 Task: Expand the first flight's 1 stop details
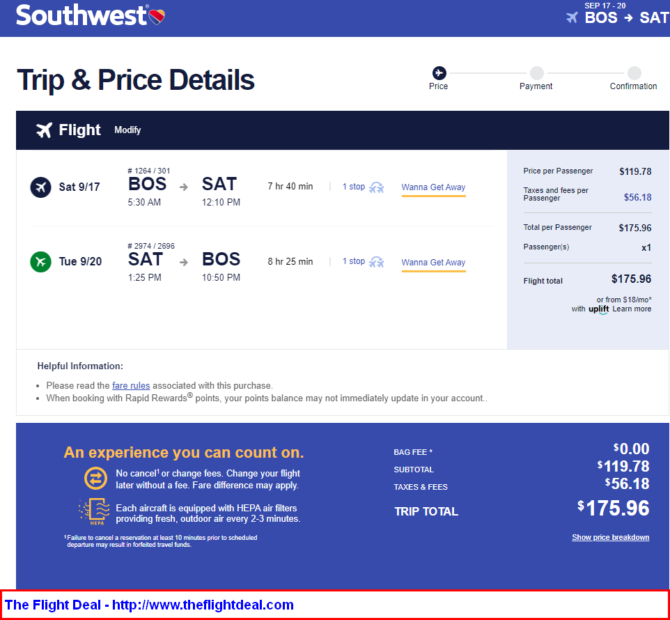pos(354,187)
